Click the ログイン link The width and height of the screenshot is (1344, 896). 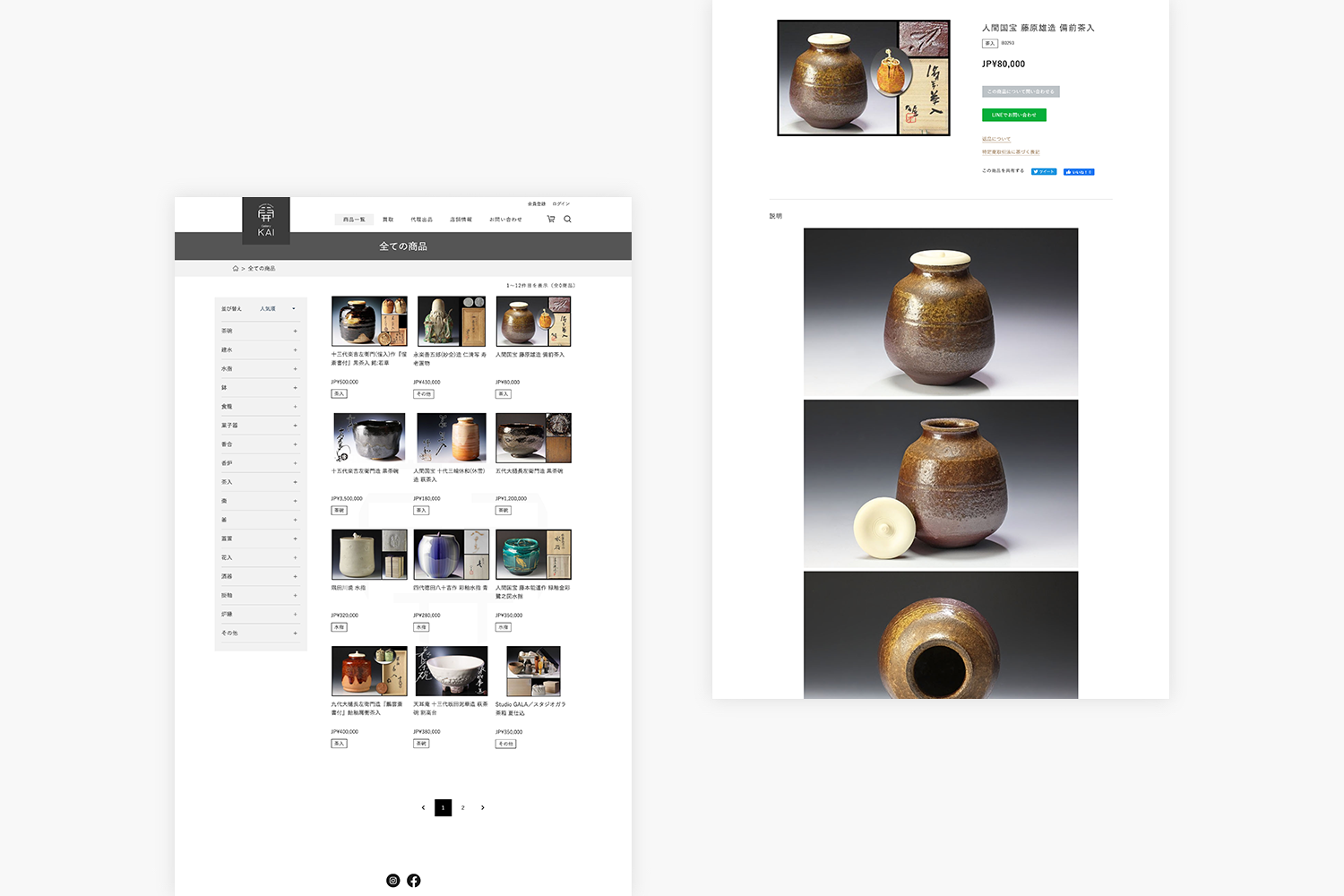[x=561, y=204]
